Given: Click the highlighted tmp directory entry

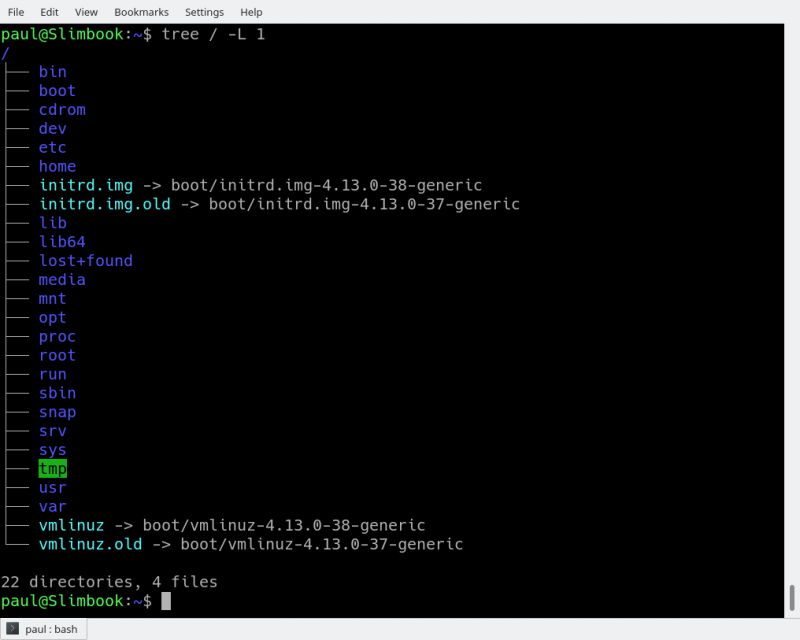Looking at the screenshot, I should [x=53, y=469].
